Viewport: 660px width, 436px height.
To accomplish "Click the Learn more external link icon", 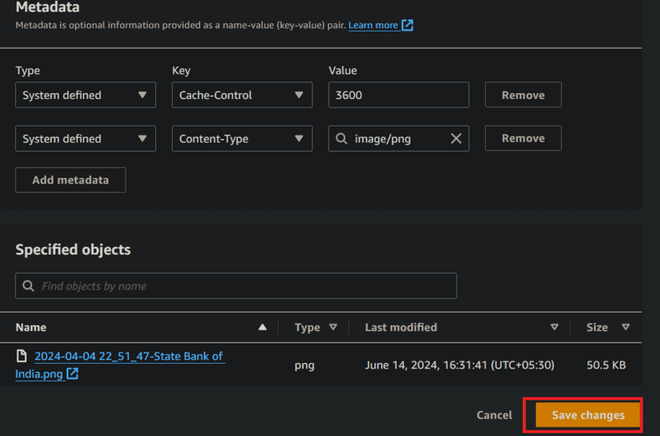I will 407,25.
